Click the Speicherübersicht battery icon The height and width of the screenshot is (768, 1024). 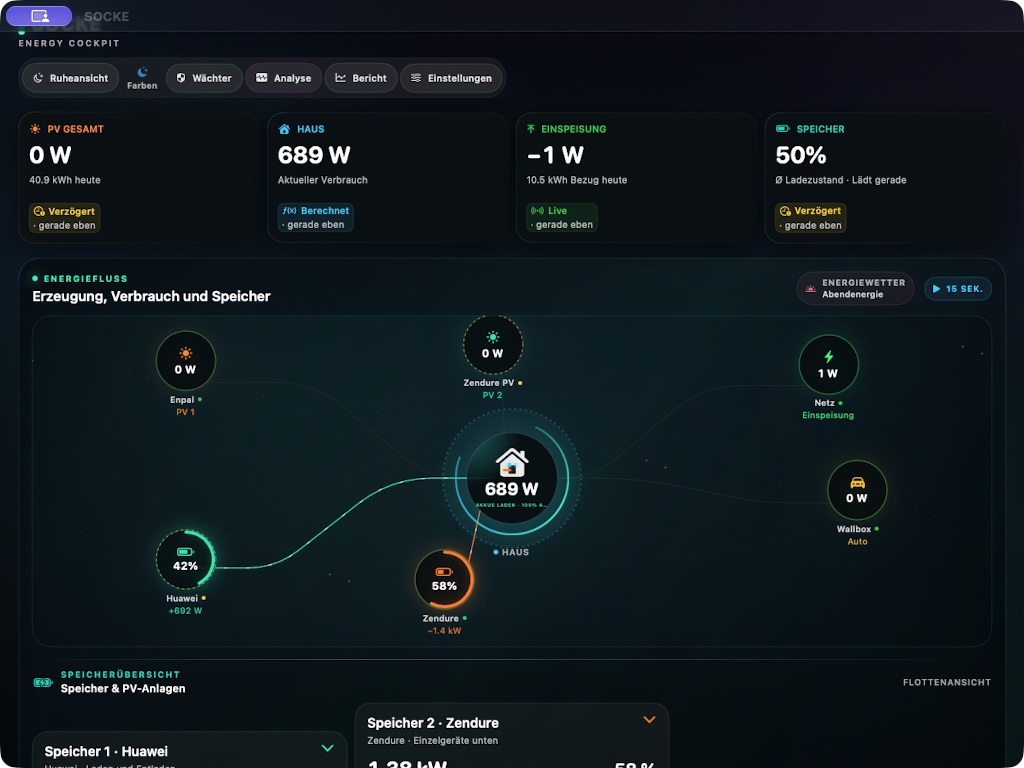tap(42, 682)
